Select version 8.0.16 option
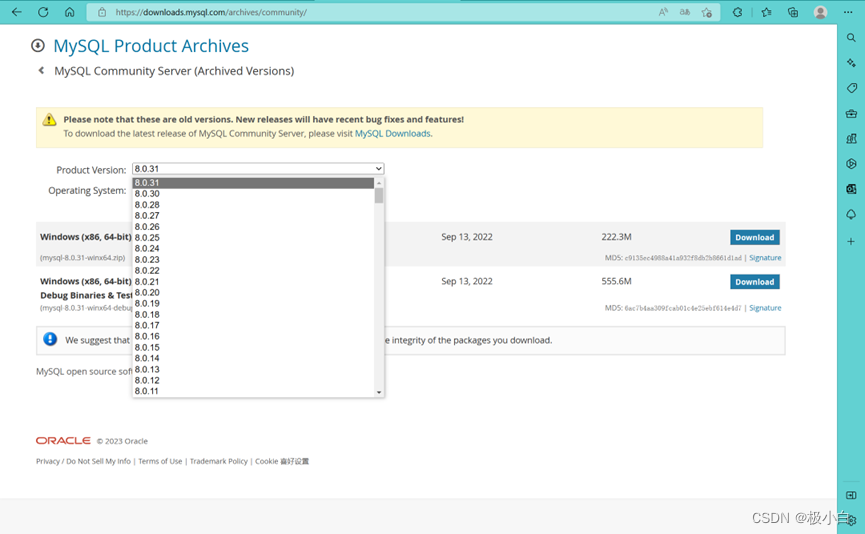The height and width of the screenshot is (534, 865). coord(253,337)
